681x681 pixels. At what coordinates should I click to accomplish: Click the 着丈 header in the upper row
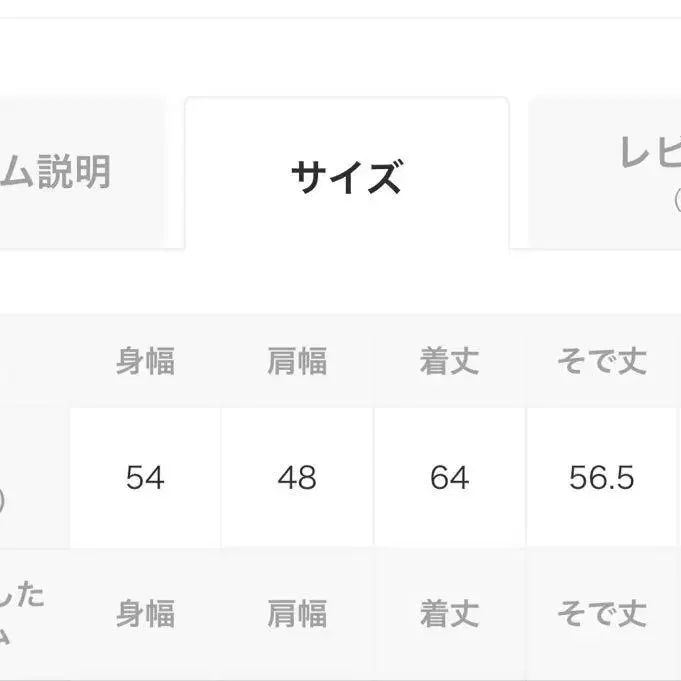click(x=449, y=362)
